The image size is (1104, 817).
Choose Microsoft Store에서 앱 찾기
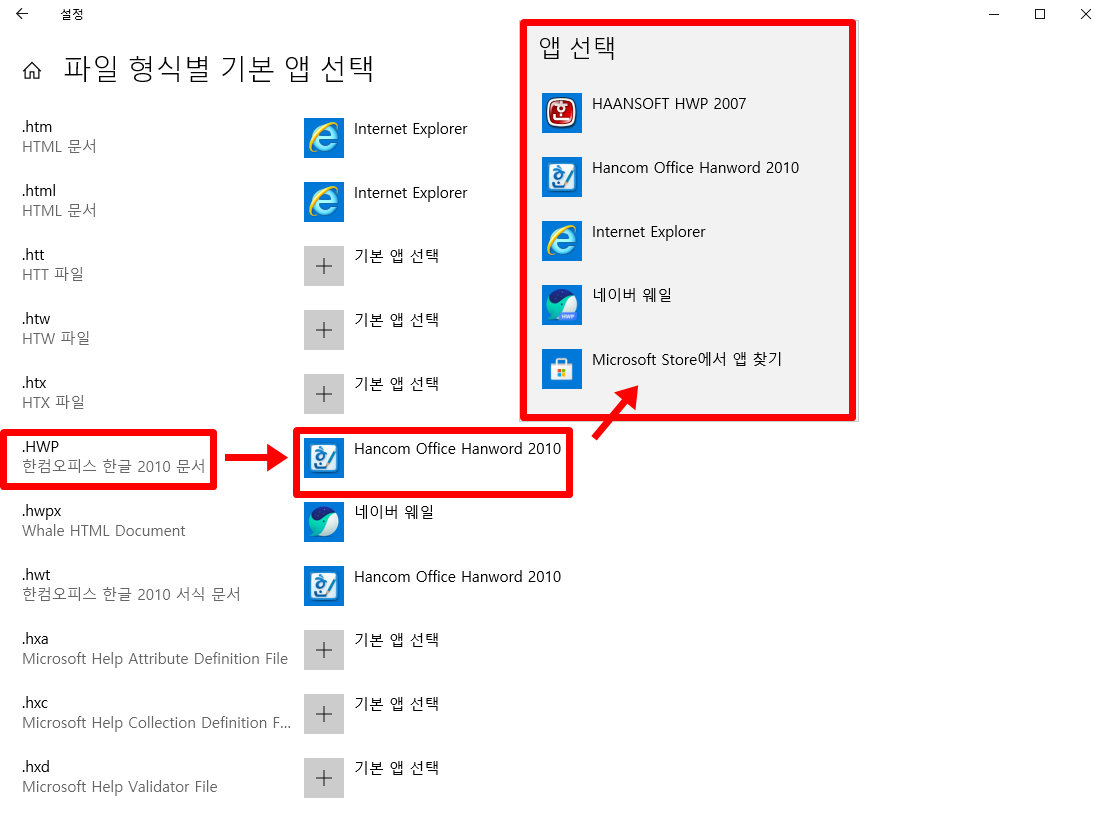[687, 360]
